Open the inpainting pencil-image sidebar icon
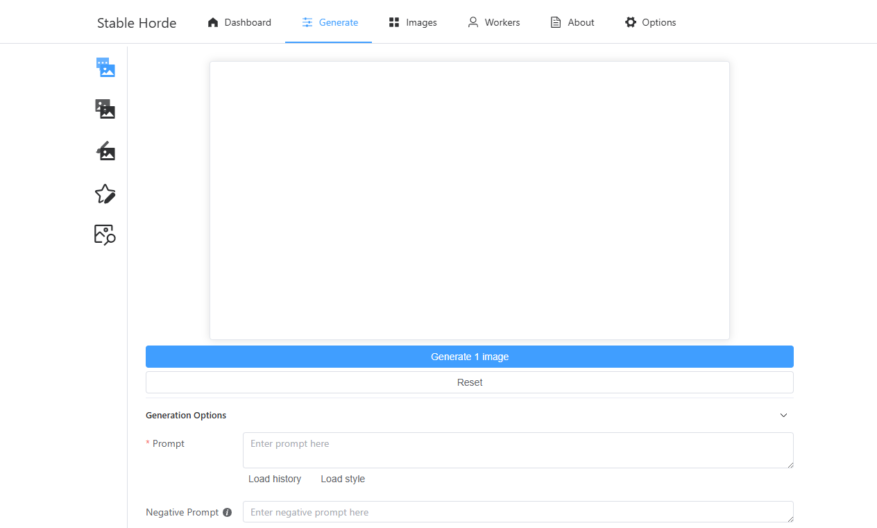This screenshot has width=877, height=528. pyautogui.click(x=105, y=151)
